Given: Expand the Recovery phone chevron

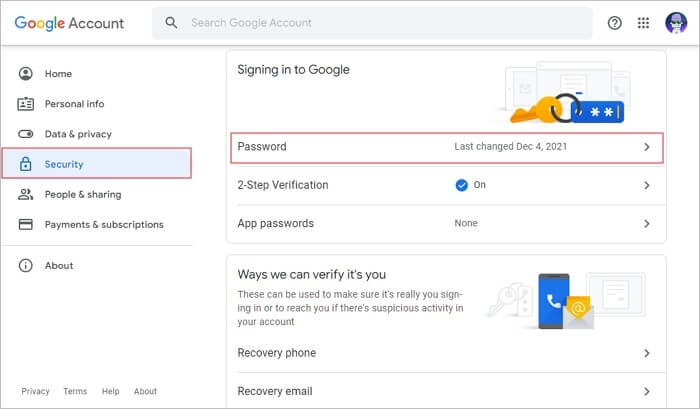Looking at the screenshot, I should (x=646, y=353).
